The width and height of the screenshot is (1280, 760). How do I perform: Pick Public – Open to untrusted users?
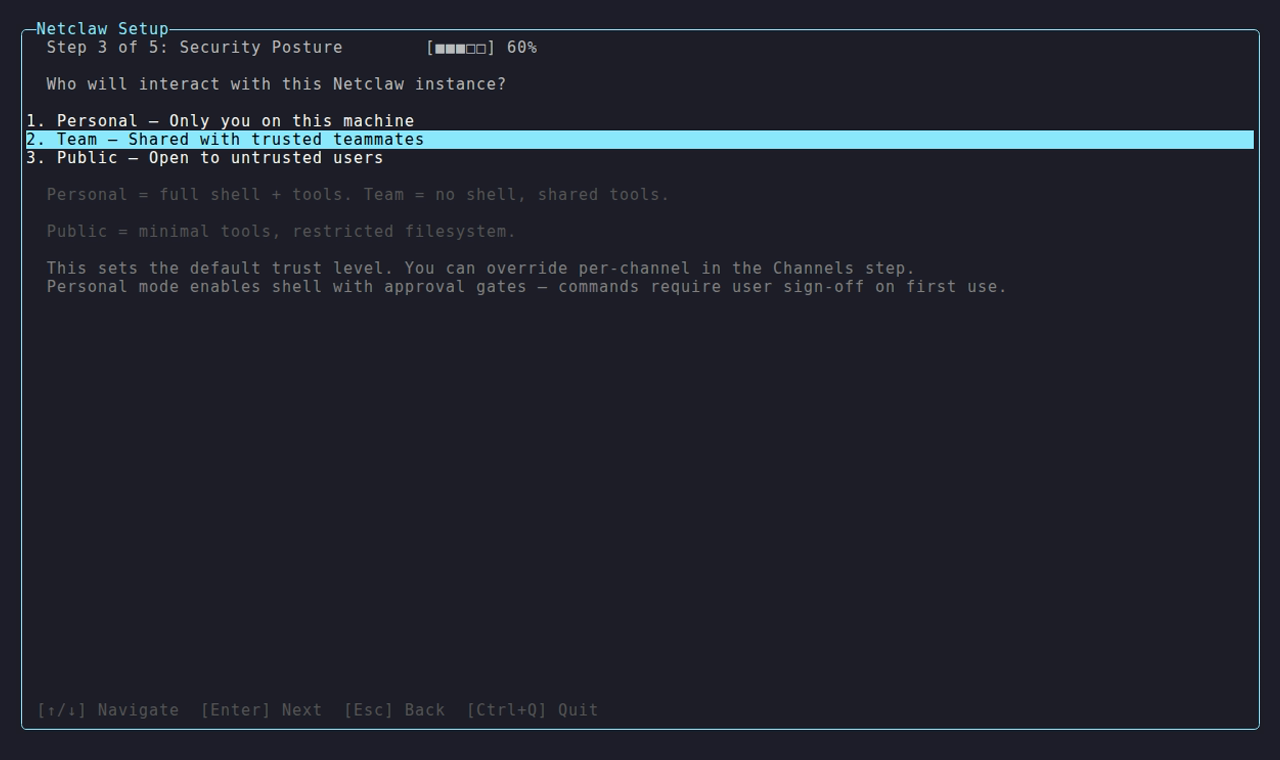(x=205, y=158)
